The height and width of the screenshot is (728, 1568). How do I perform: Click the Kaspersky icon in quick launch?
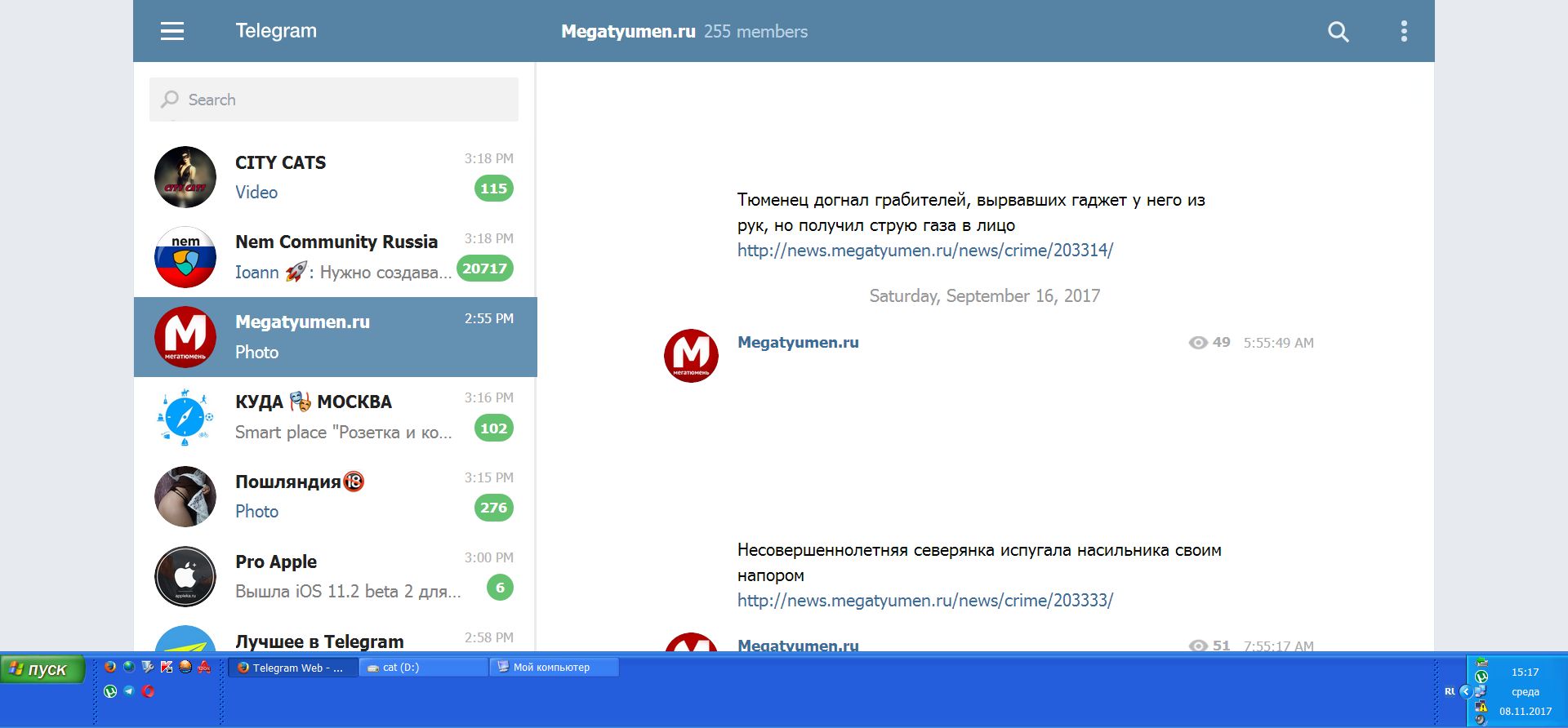pyautogui.click(x=167, y=667)
